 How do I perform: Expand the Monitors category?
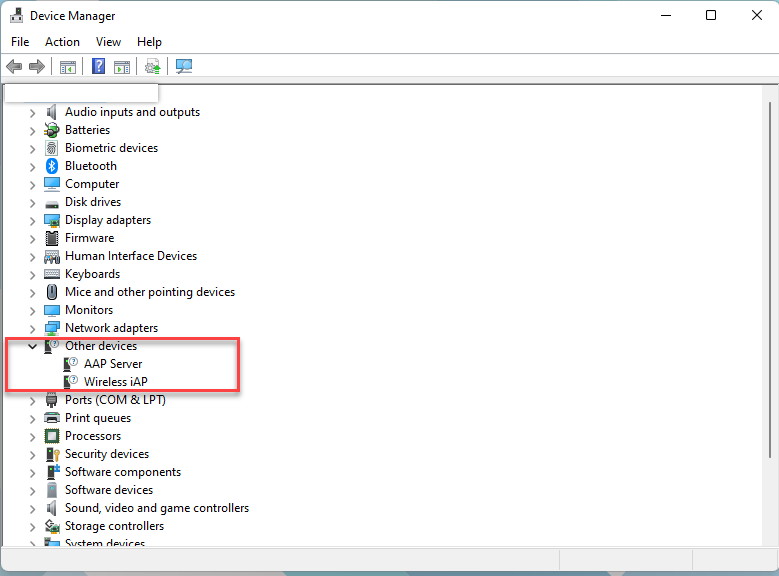[x=32, y=311]
